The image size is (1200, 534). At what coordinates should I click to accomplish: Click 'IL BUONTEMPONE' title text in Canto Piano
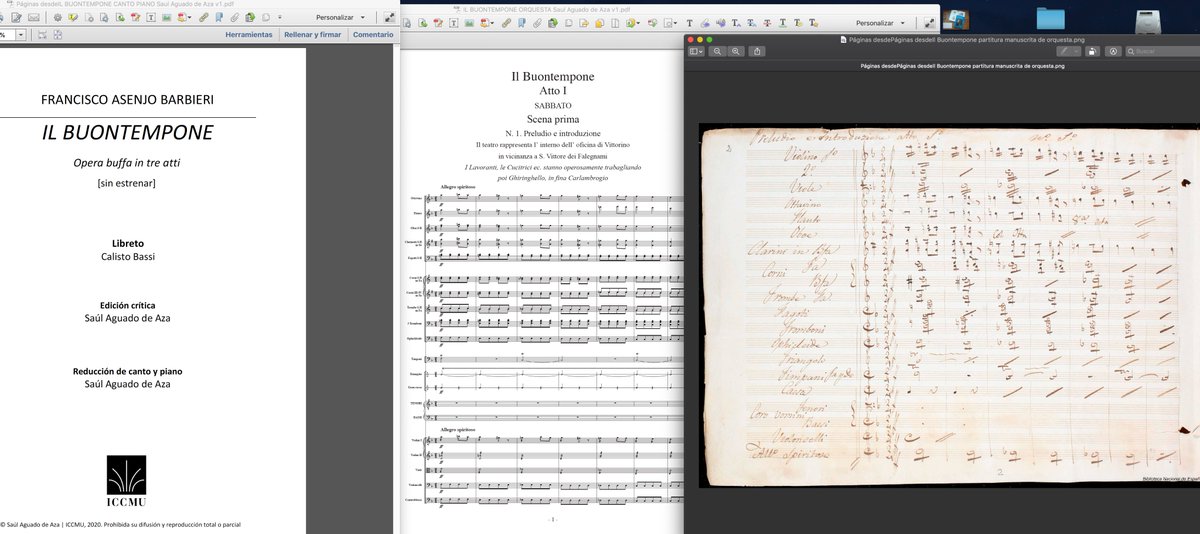pyautogui.click(x=127, y=132)
